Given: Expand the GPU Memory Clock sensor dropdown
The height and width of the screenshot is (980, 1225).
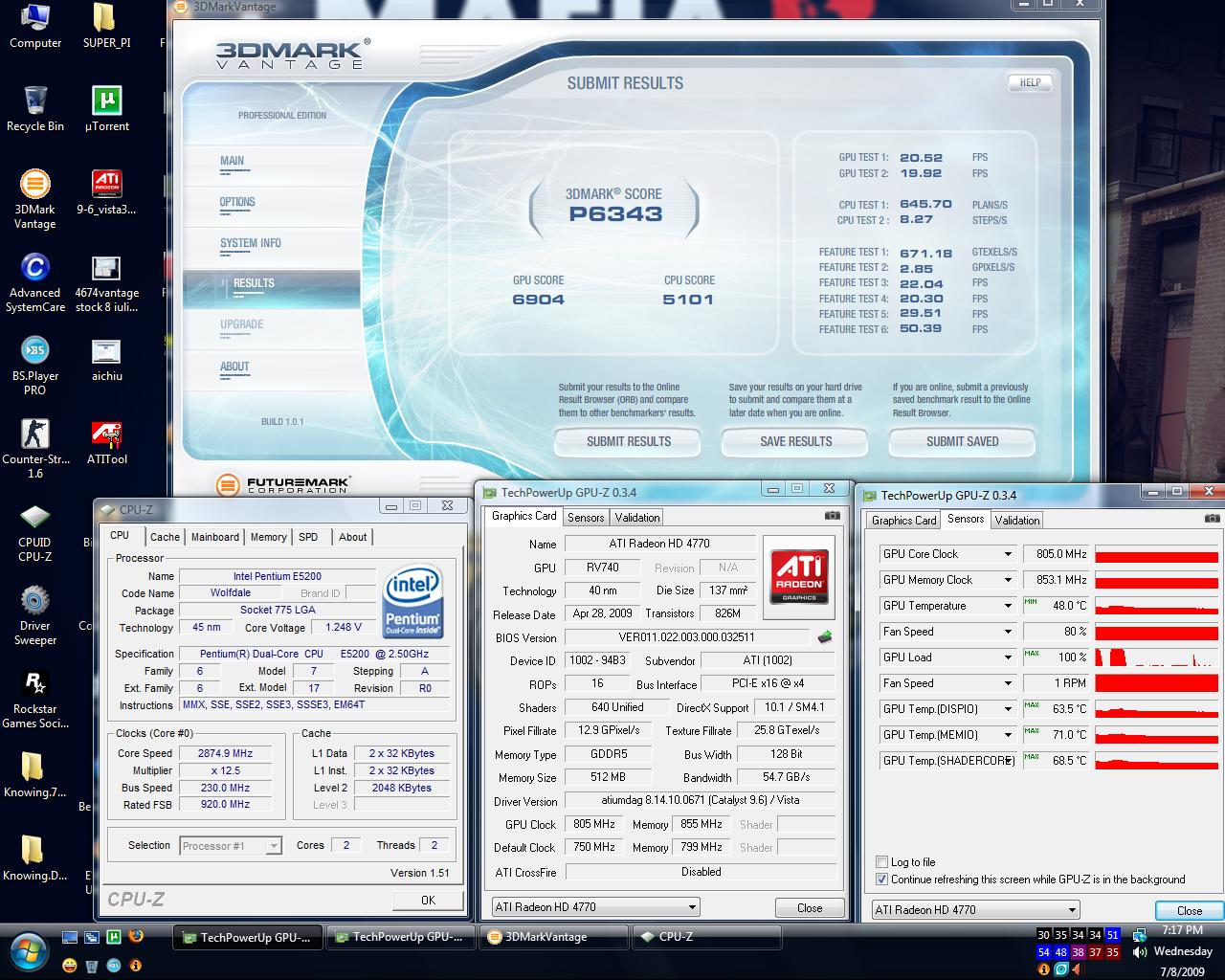Looking at the screenshot, I should coord(1007,580).
